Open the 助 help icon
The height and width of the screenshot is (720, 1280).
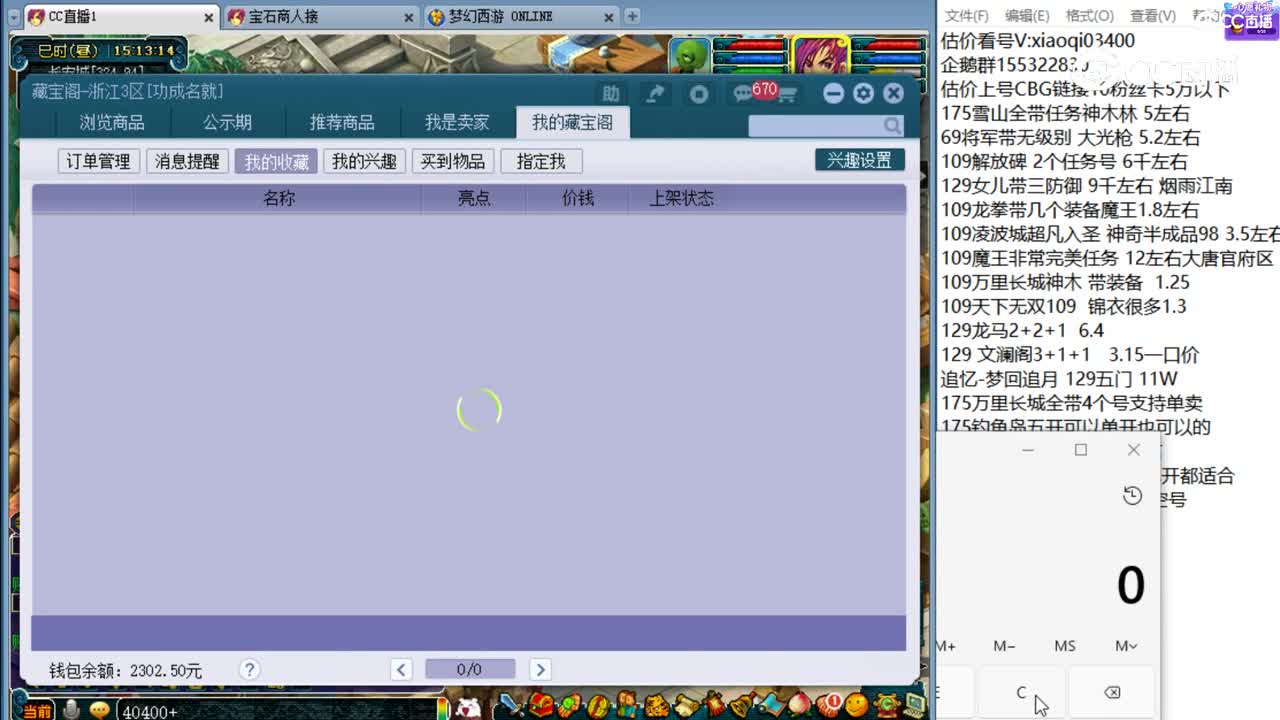click(x=611, y=92)
